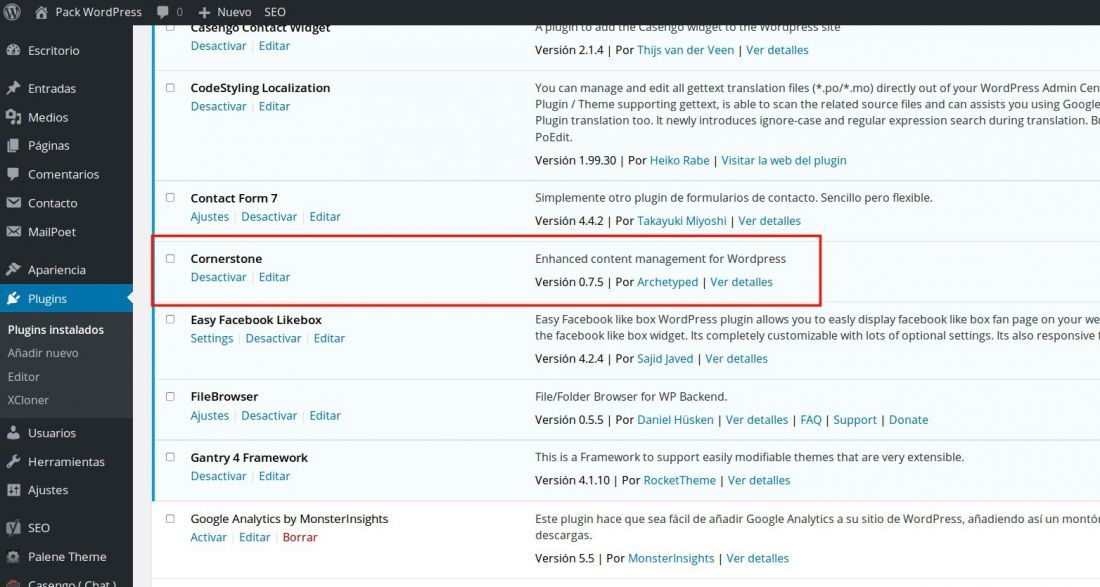Click the Comentarios speech bubble icon

tap(13, 174)
